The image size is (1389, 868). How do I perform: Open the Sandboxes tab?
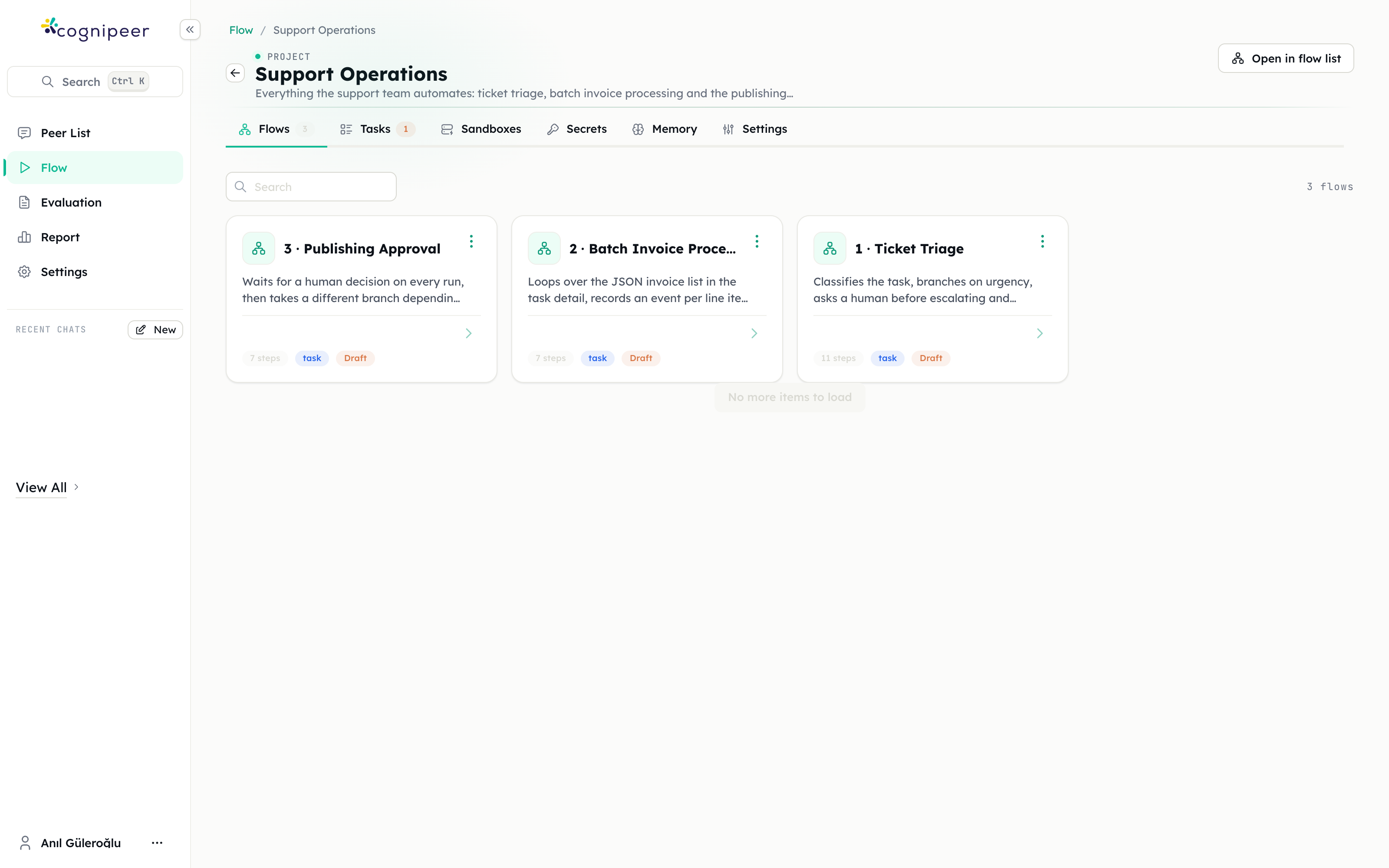[x=481, y=129]
